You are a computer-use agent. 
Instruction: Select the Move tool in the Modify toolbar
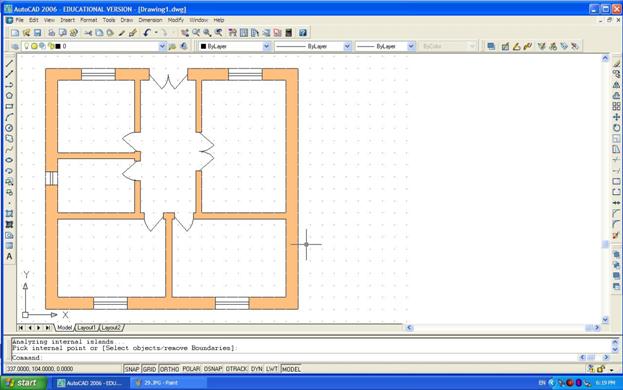(x=616, y=117)
